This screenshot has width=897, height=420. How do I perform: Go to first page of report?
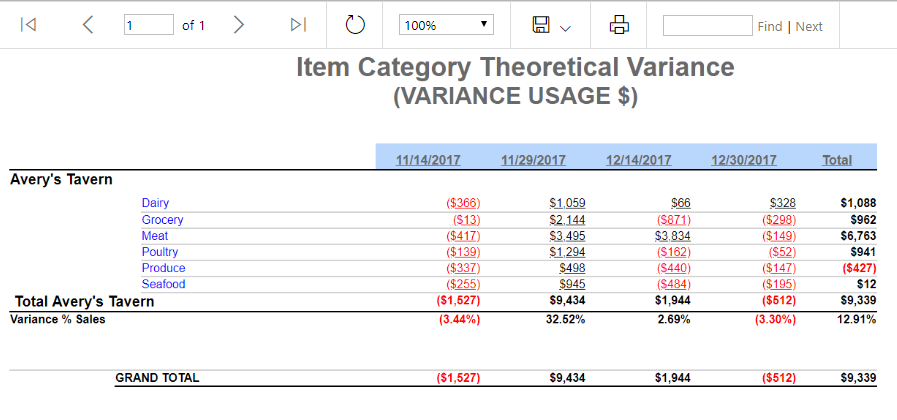(28, 25)
